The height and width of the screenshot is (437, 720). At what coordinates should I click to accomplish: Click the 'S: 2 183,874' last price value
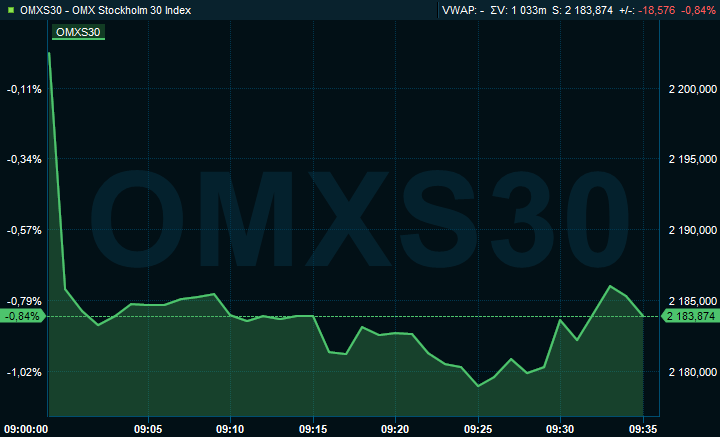[583, 10]
